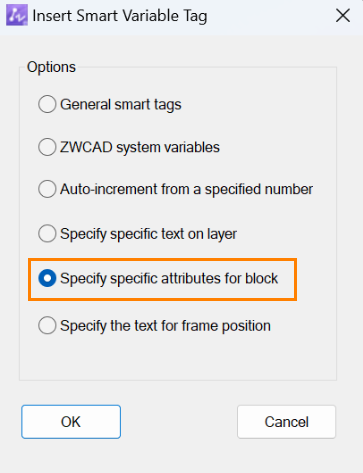Click the 'Specify specific attributes for block' label
The height and width of the screenshot is (473, 363).
169,279
